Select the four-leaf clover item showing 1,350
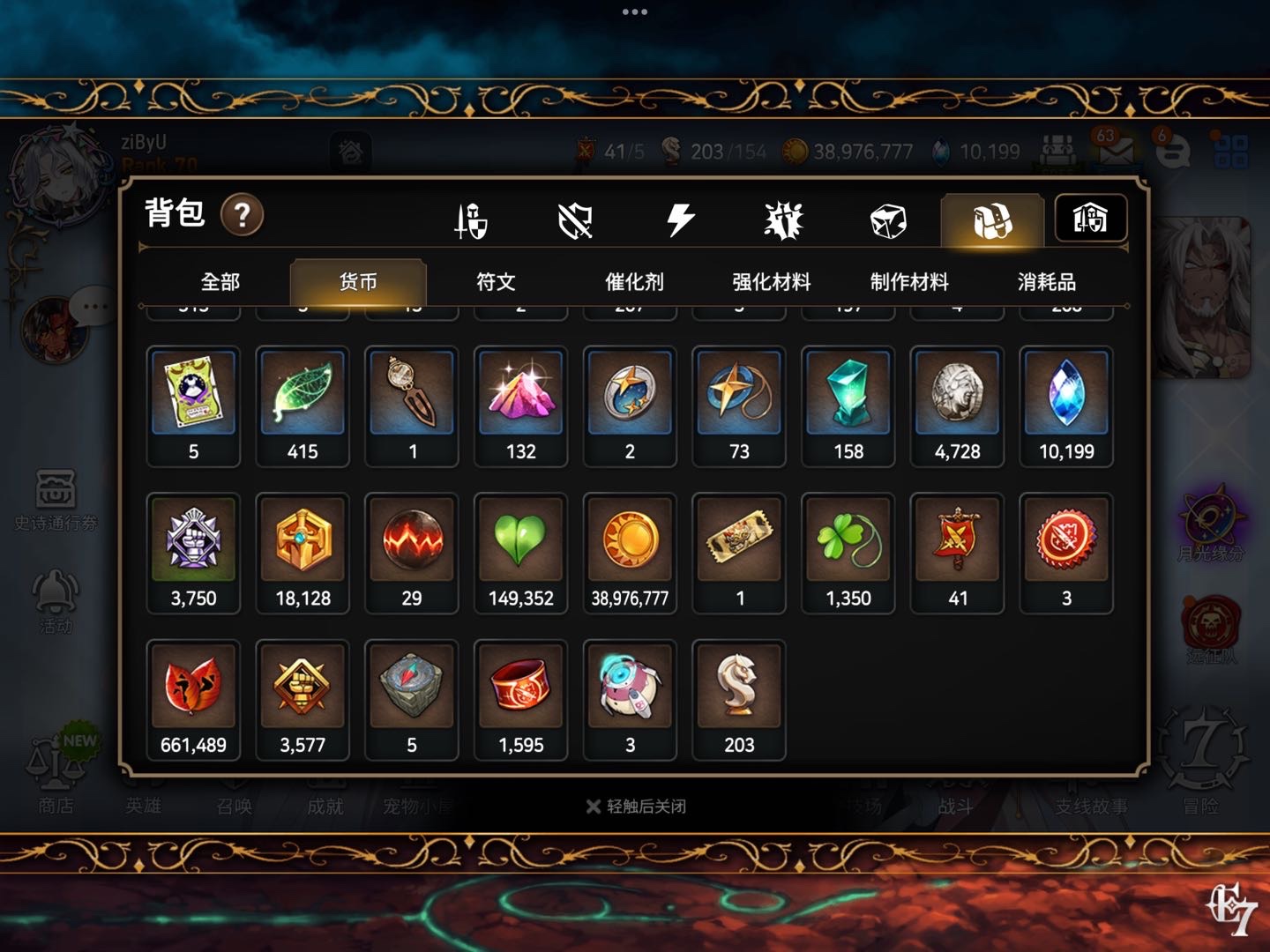This screenshot has height=952, width=1270. (x=848, y=554)
